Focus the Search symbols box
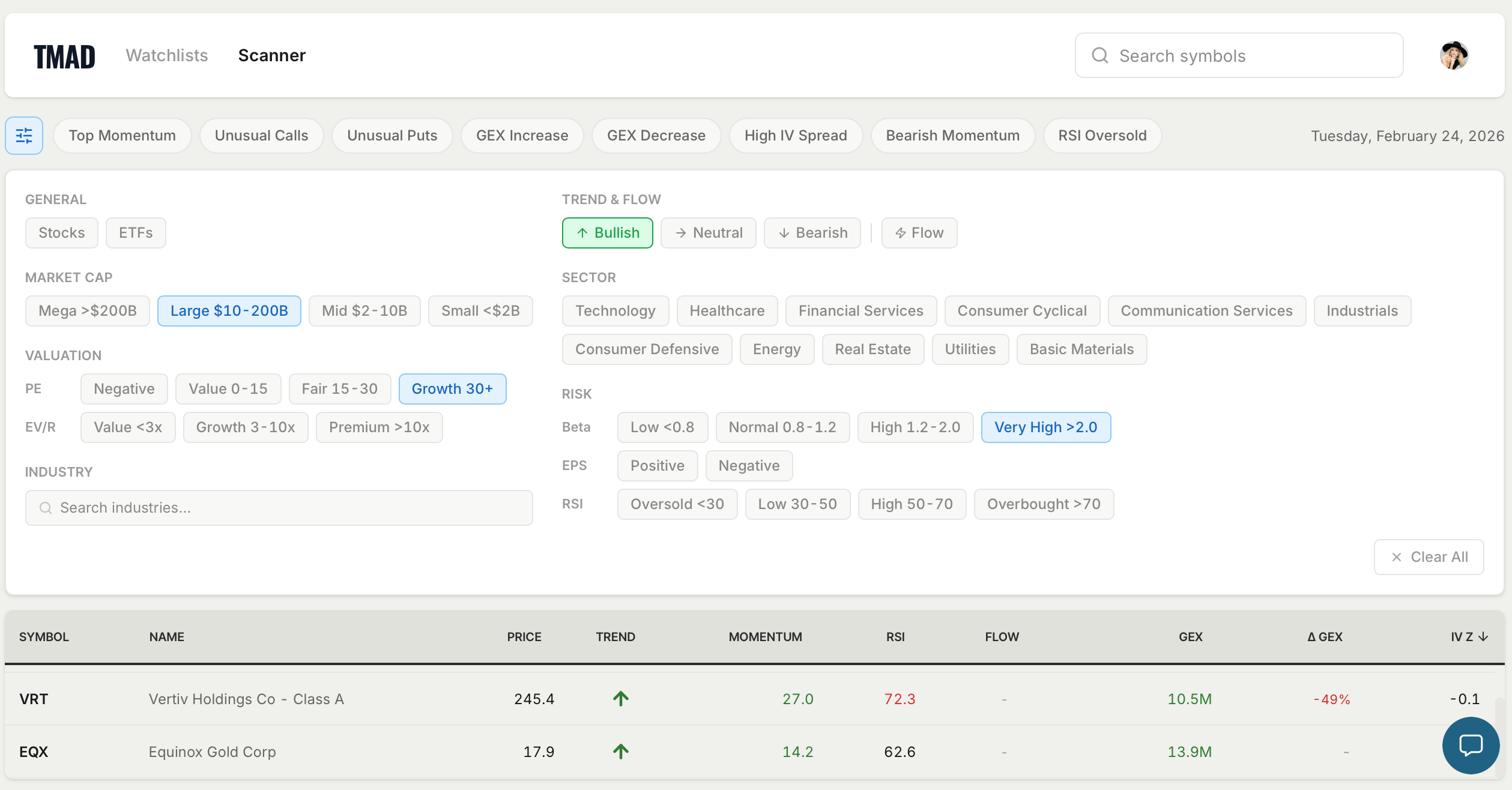Image resolution: width=1512 pixels, height=790 pixels. coord(1238,55)
